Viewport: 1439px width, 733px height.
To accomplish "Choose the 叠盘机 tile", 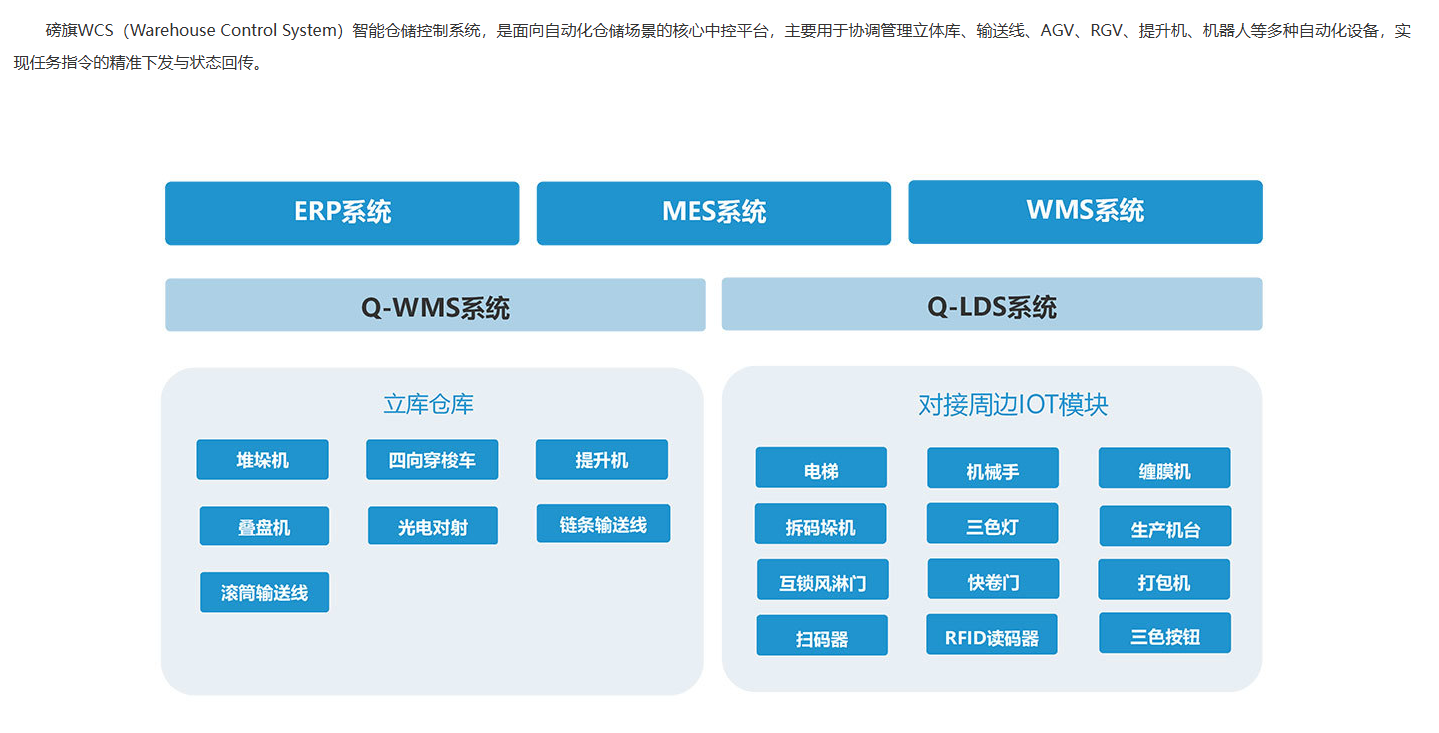I will coord(264,526).
